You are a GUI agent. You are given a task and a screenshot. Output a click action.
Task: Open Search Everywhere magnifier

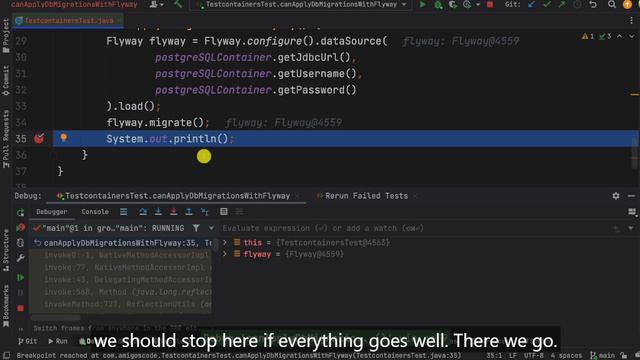pyautogui.click(x=611, y=4)
